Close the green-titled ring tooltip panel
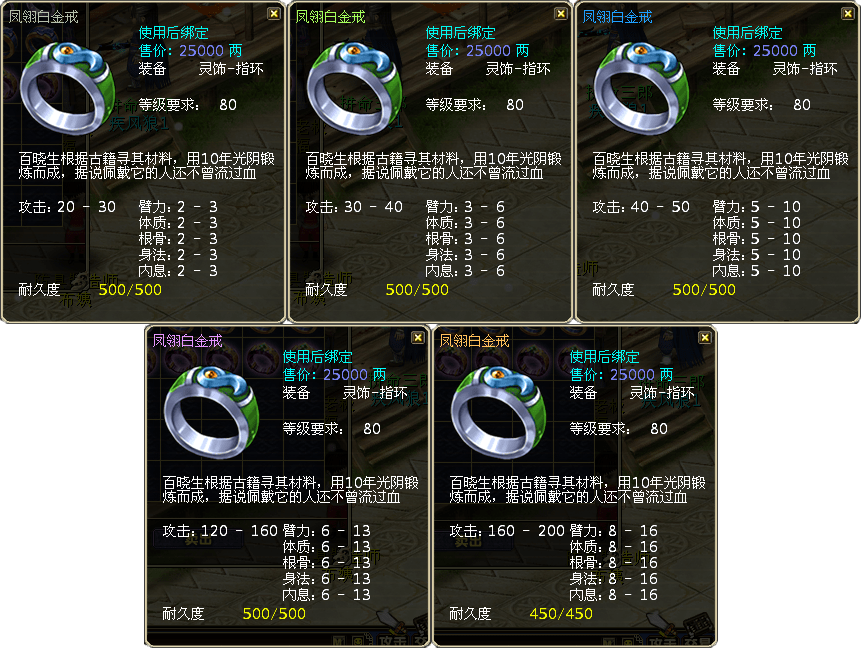The width and height of the screenshot is (861, 648). (x=560, y=14)
